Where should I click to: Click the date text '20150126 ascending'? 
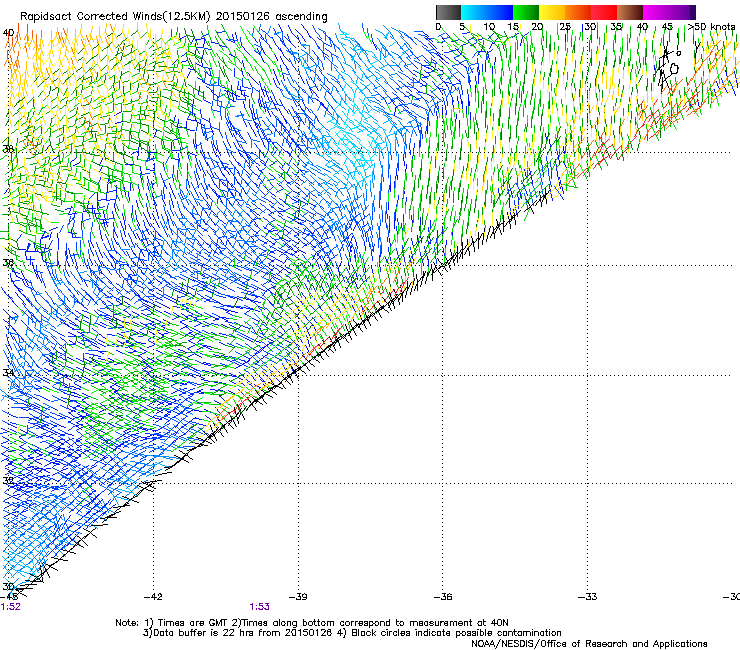point(272,17)
